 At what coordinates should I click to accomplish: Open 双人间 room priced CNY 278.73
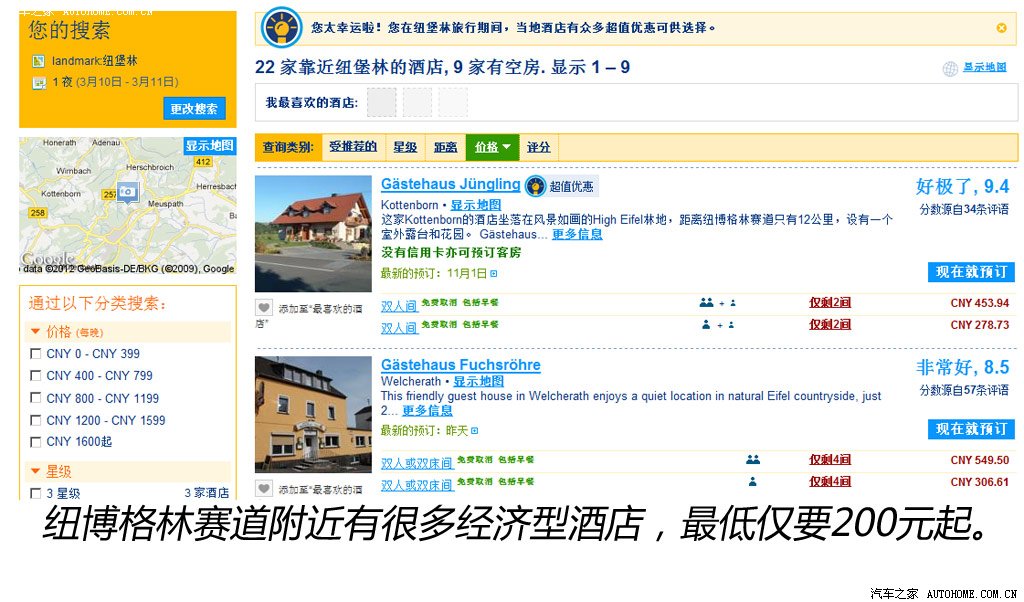click(x=399, y=327)
